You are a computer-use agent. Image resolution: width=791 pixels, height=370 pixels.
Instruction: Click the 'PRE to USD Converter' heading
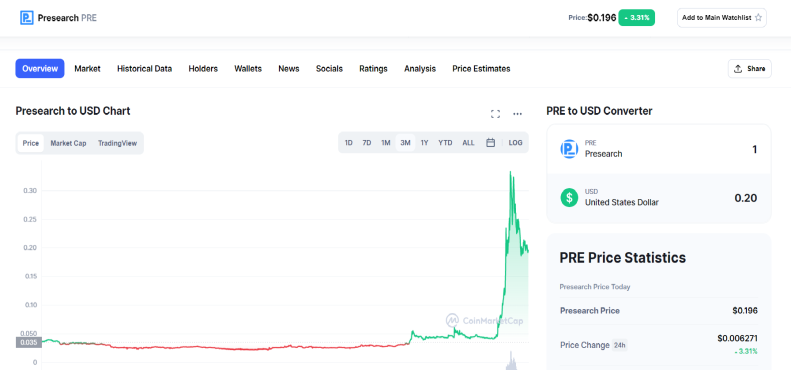[x=599, y=111]
